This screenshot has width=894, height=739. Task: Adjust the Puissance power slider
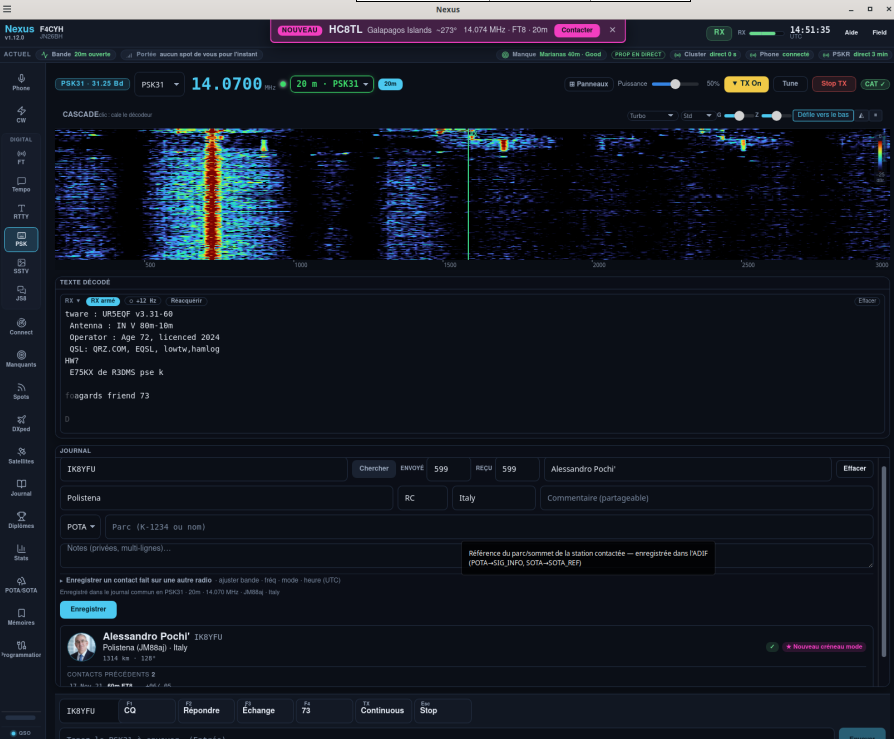click(675, 84)
